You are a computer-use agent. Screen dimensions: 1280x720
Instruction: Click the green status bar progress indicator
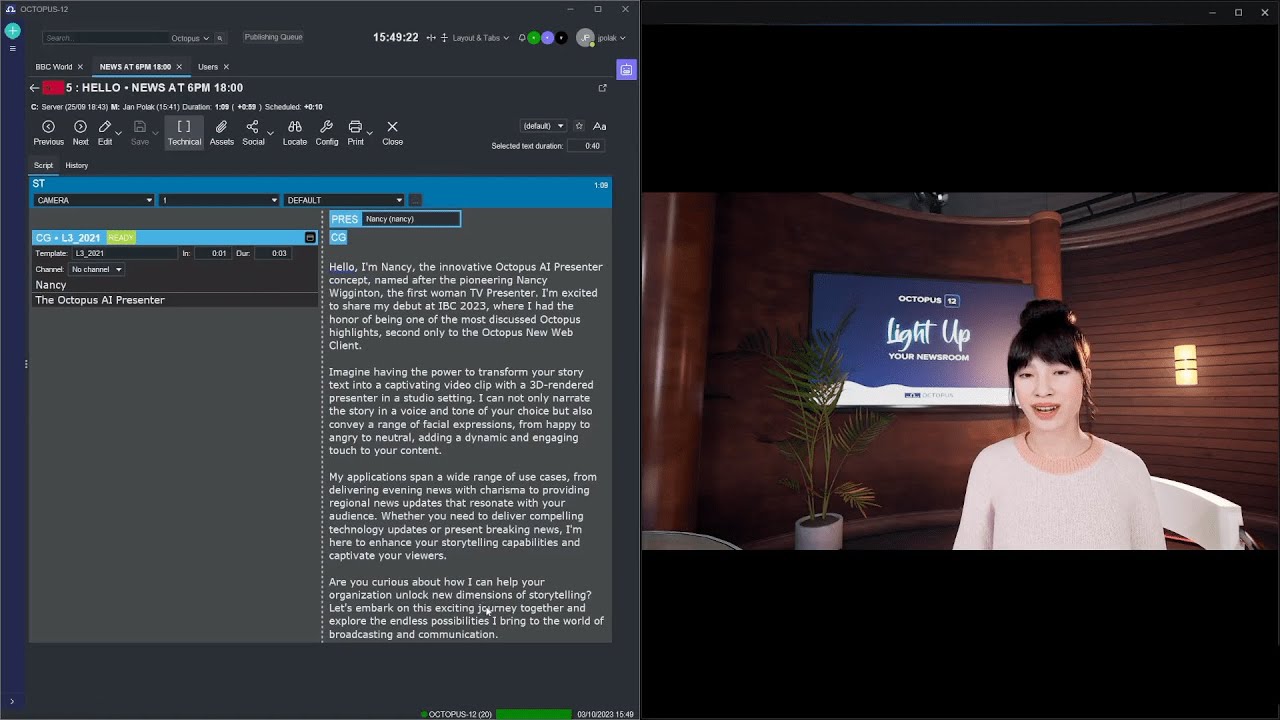click(534, 714)
